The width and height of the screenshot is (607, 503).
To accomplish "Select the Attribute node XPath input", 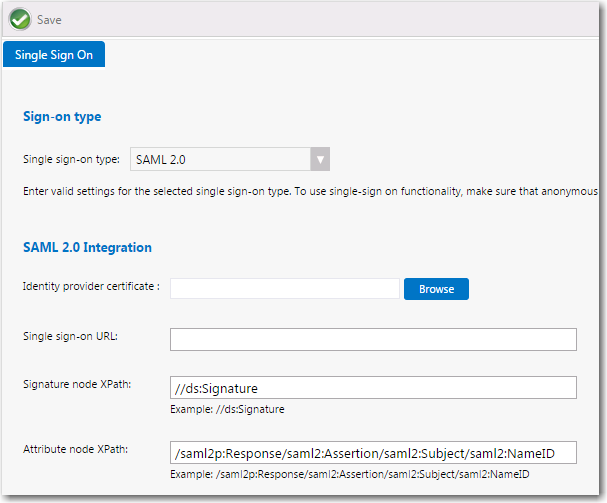I will (x=373, y=453).
